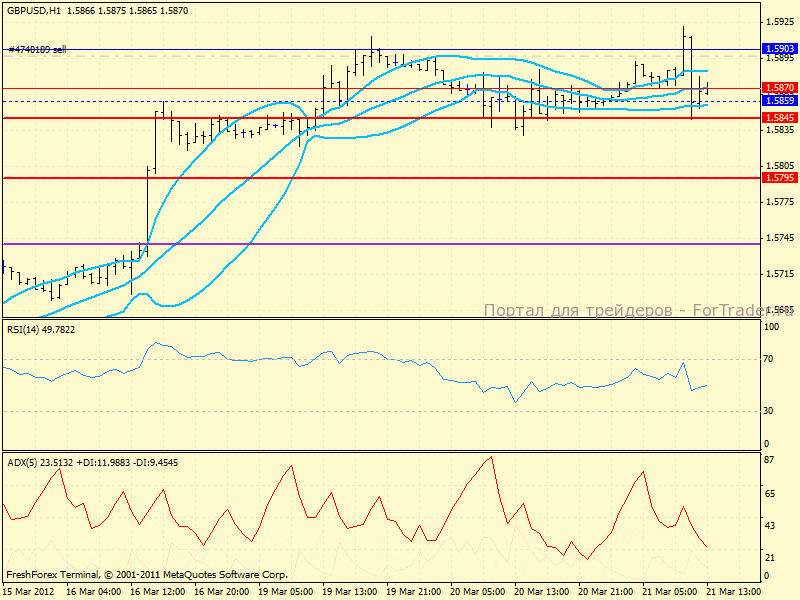Click the red 1.5870 price tag

pos(780,88)
